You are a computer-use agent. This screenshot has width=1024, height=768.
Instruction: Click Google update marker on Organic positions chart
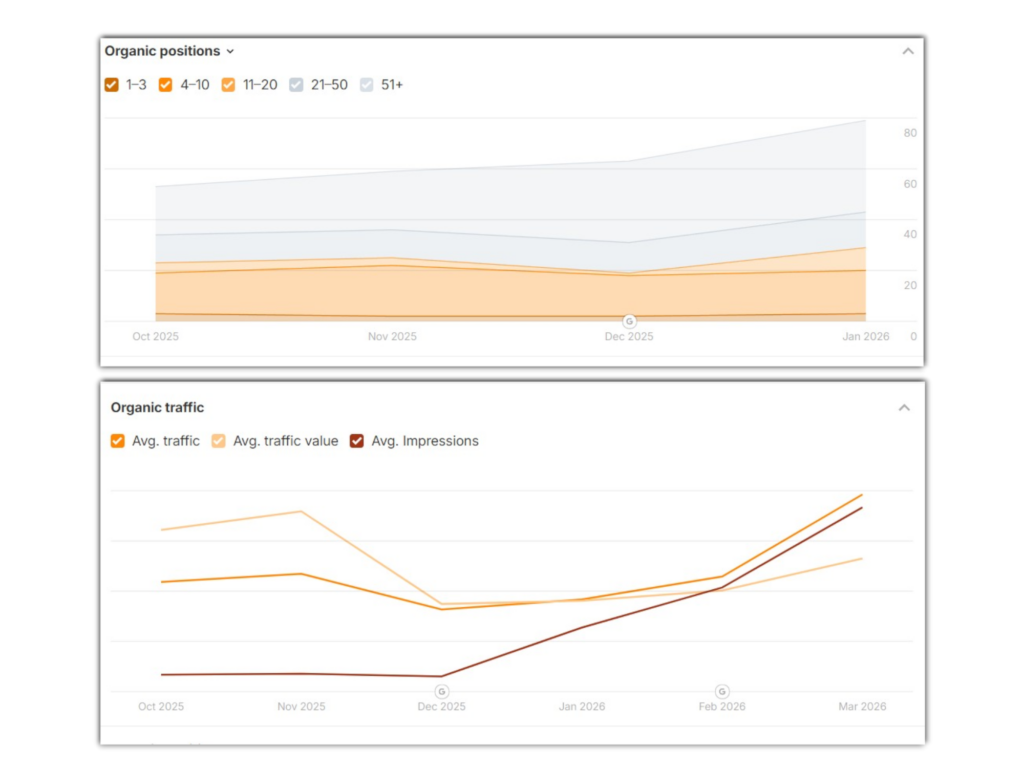point(629,321)
